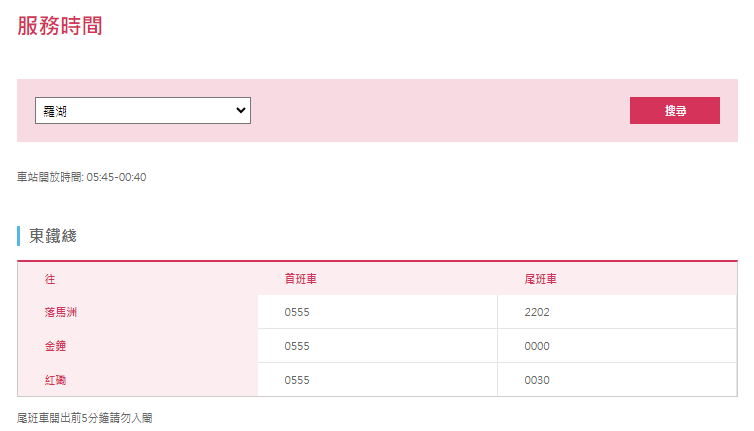Click the 往 column header
This screenshot has width=754, height=431.
point(50,279)
